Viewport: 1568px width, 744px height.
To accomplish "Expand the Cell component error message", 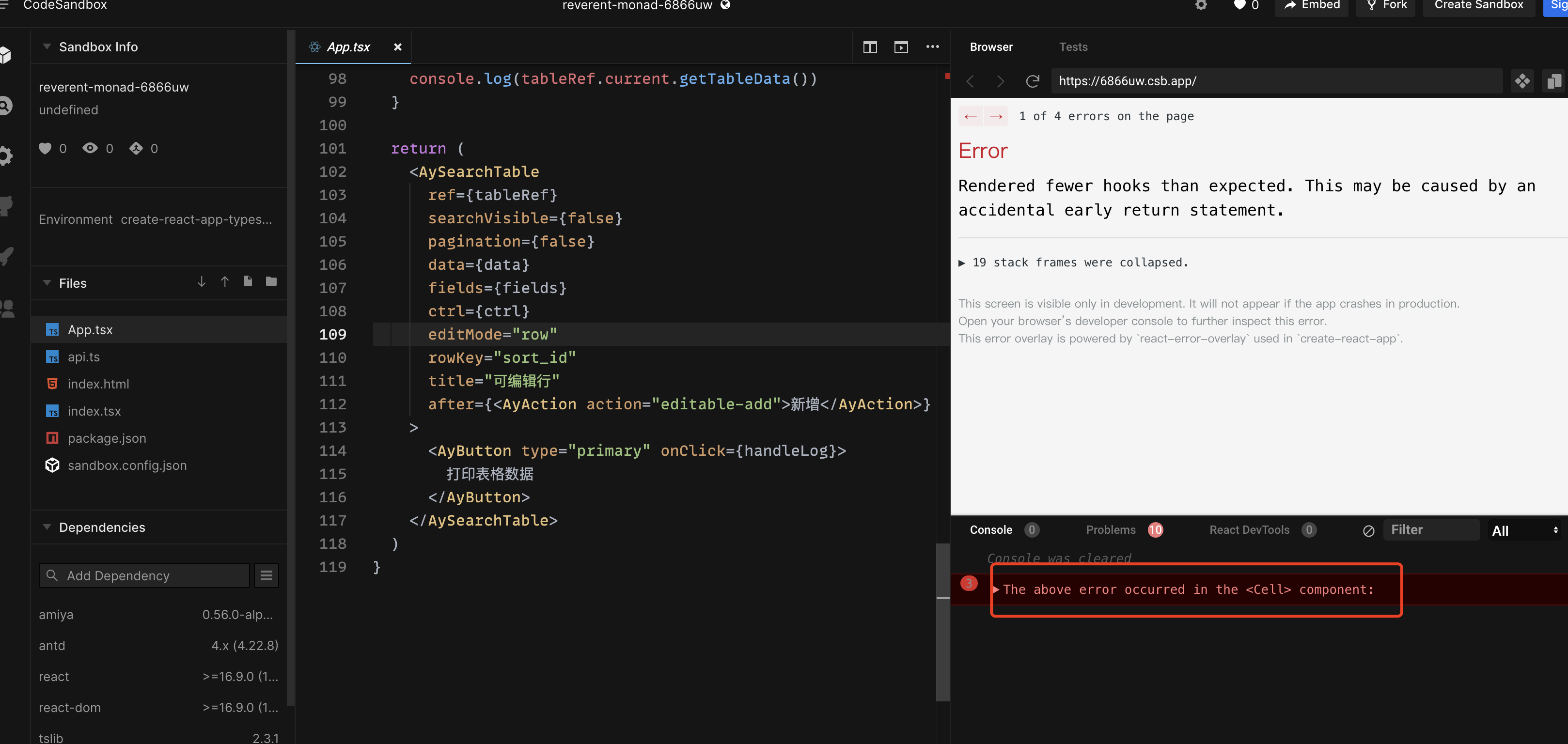I will [996, 589].
